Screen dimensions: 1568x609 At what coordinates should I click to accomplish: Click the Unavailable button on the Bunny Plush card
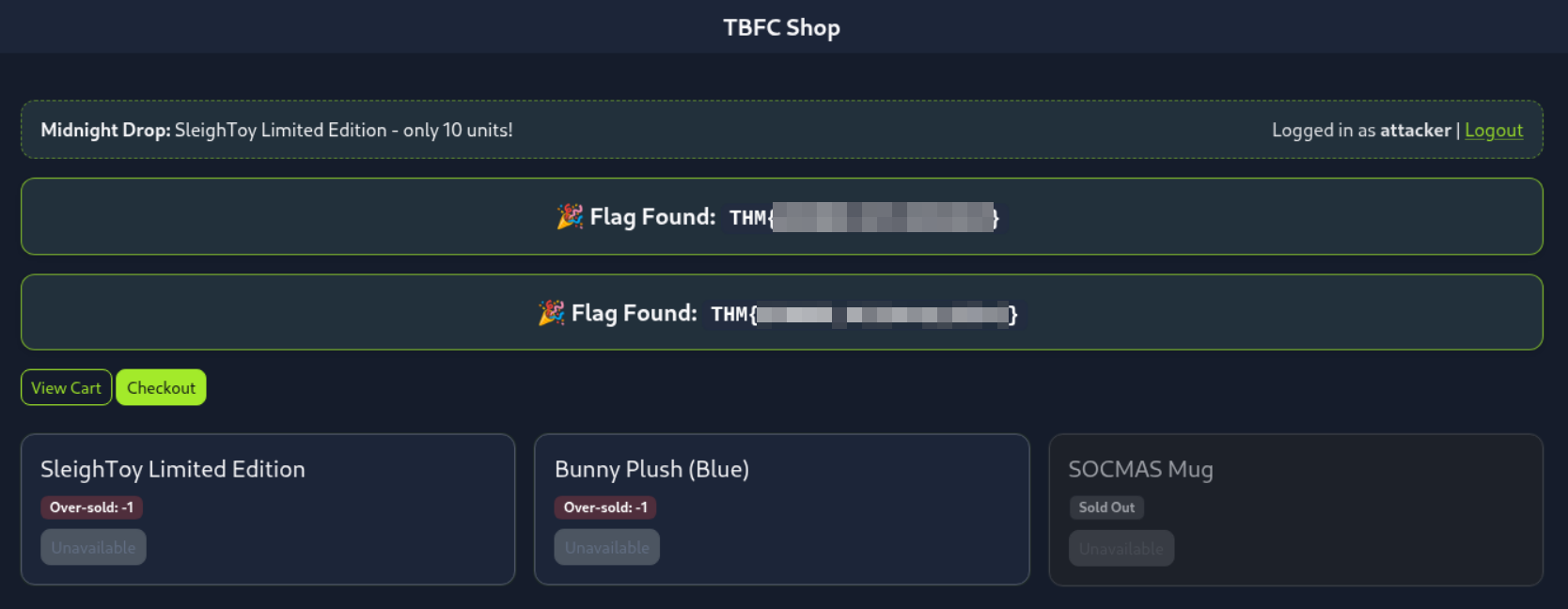coord(606,548)
